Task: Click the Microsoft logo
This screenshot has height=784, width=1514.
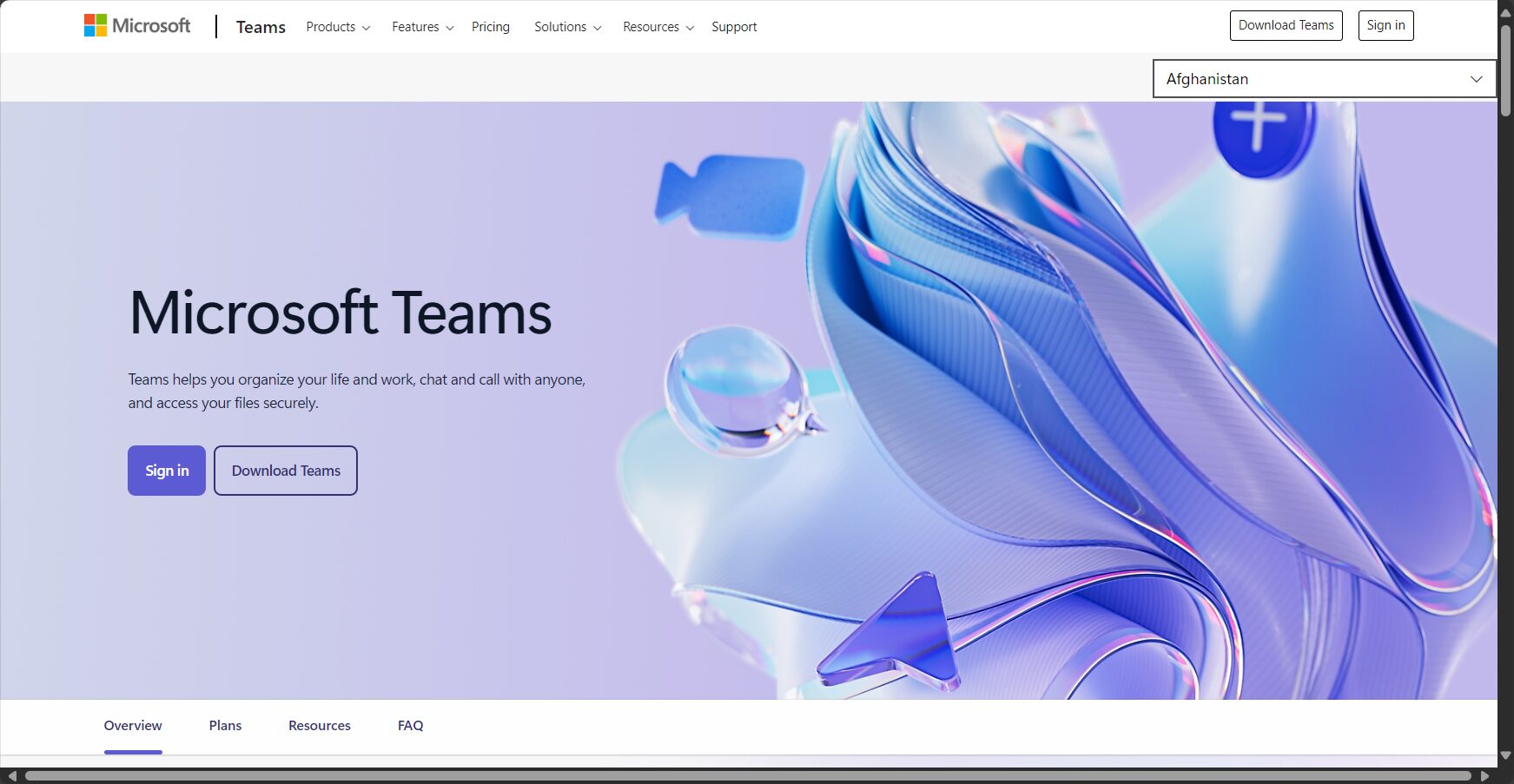Action: (x=137, y=26)
